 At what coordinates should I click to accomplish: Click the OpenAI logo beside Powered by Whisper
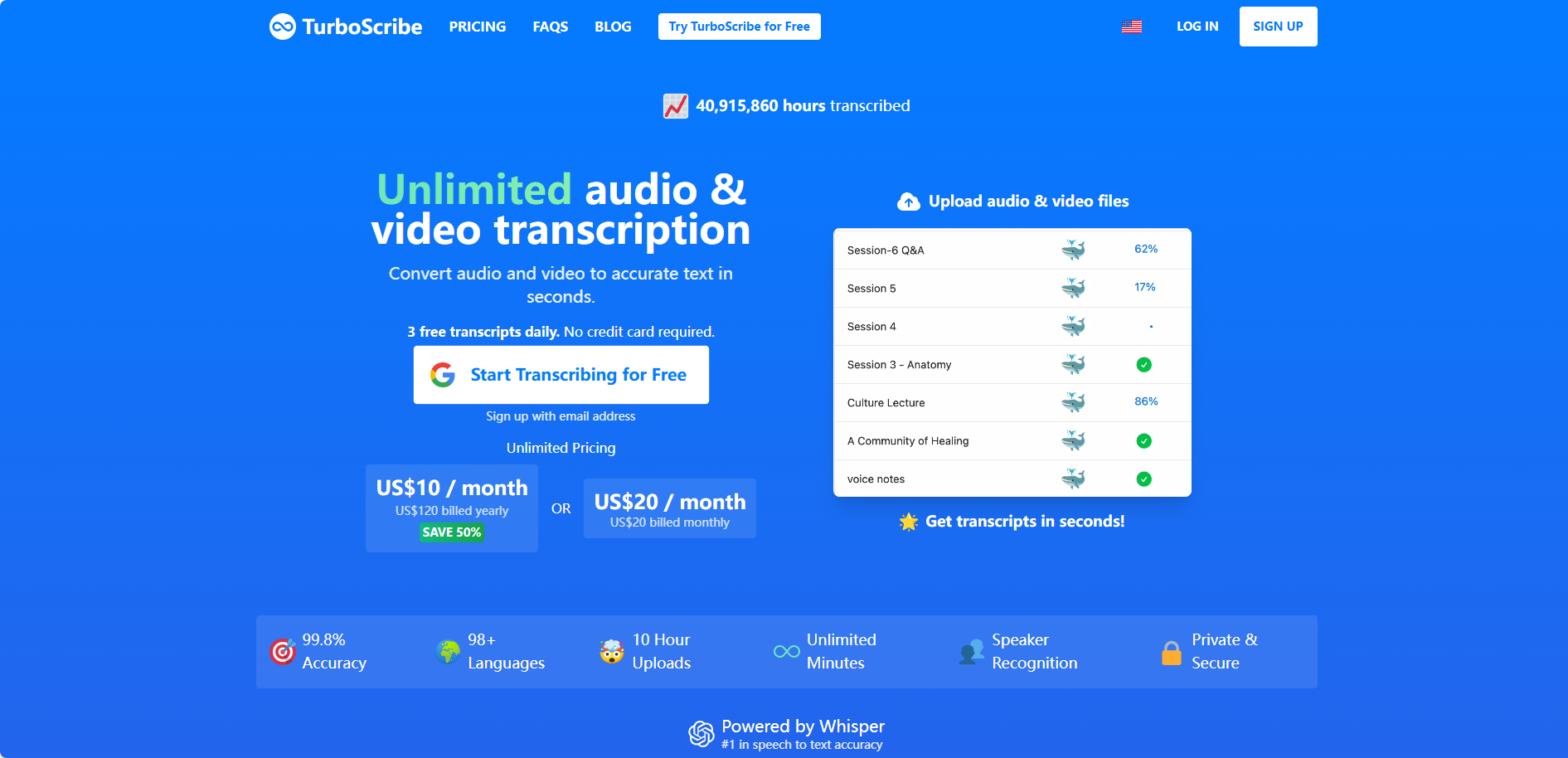click(701, 734)
